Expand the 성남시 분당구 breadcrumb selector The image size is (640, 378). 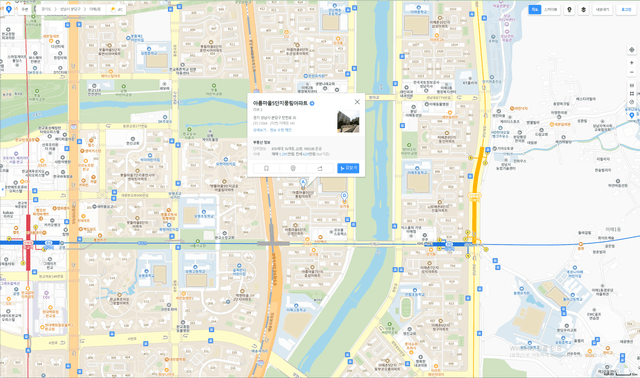[x=70, y=9]
